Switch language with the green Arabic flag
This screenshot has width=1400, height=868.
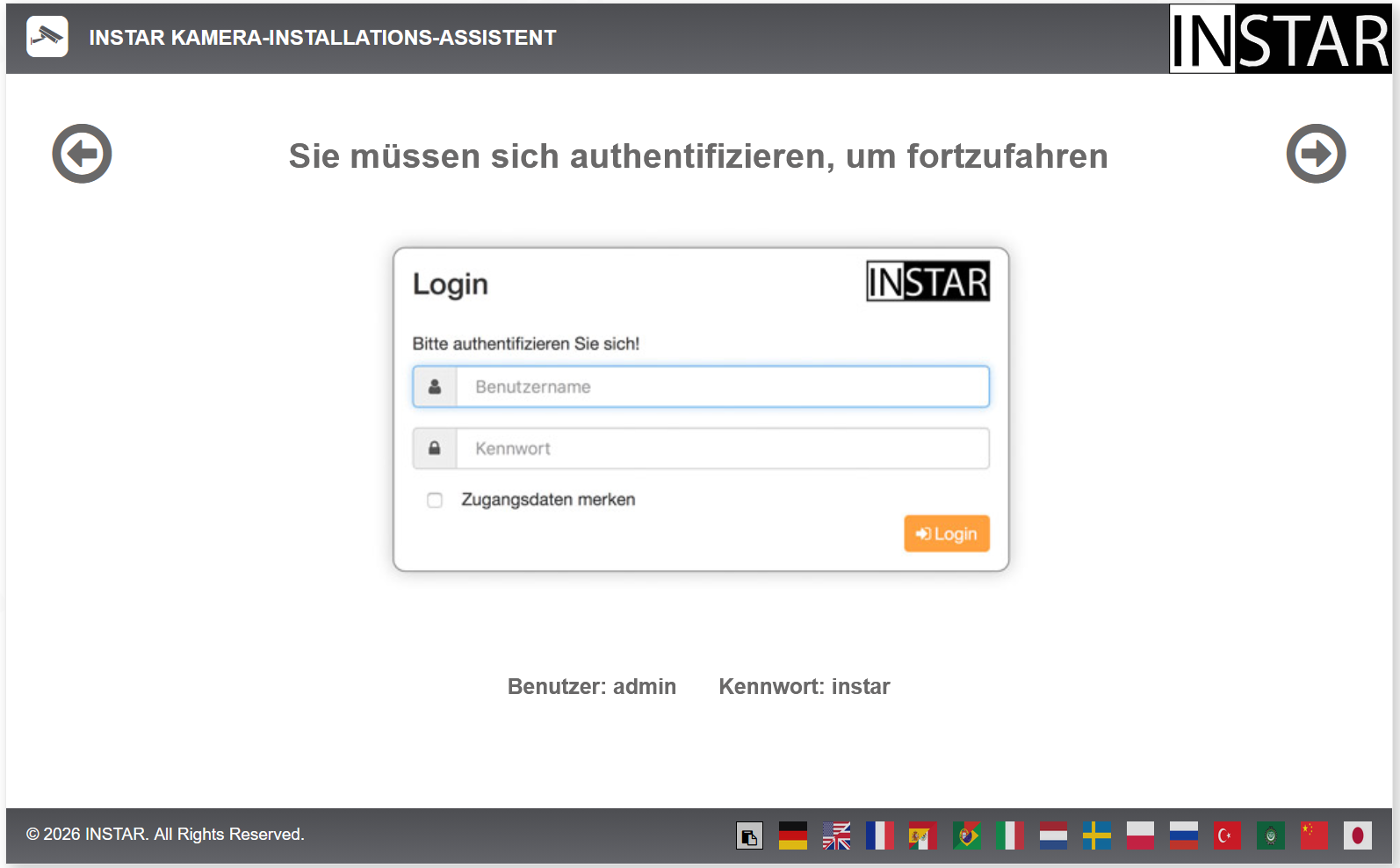1270,835
